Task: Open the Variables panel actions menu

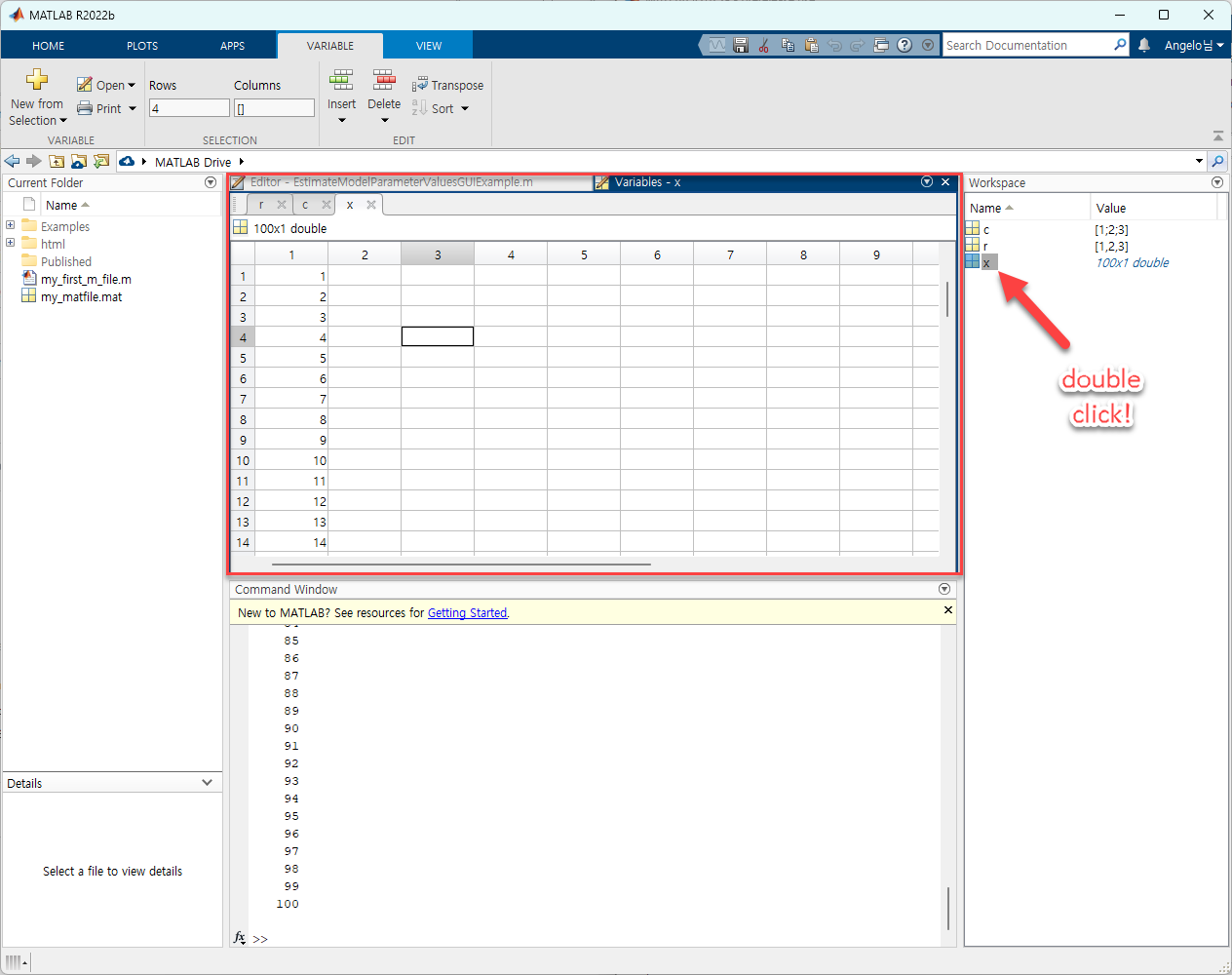Action: coord(927,181)
